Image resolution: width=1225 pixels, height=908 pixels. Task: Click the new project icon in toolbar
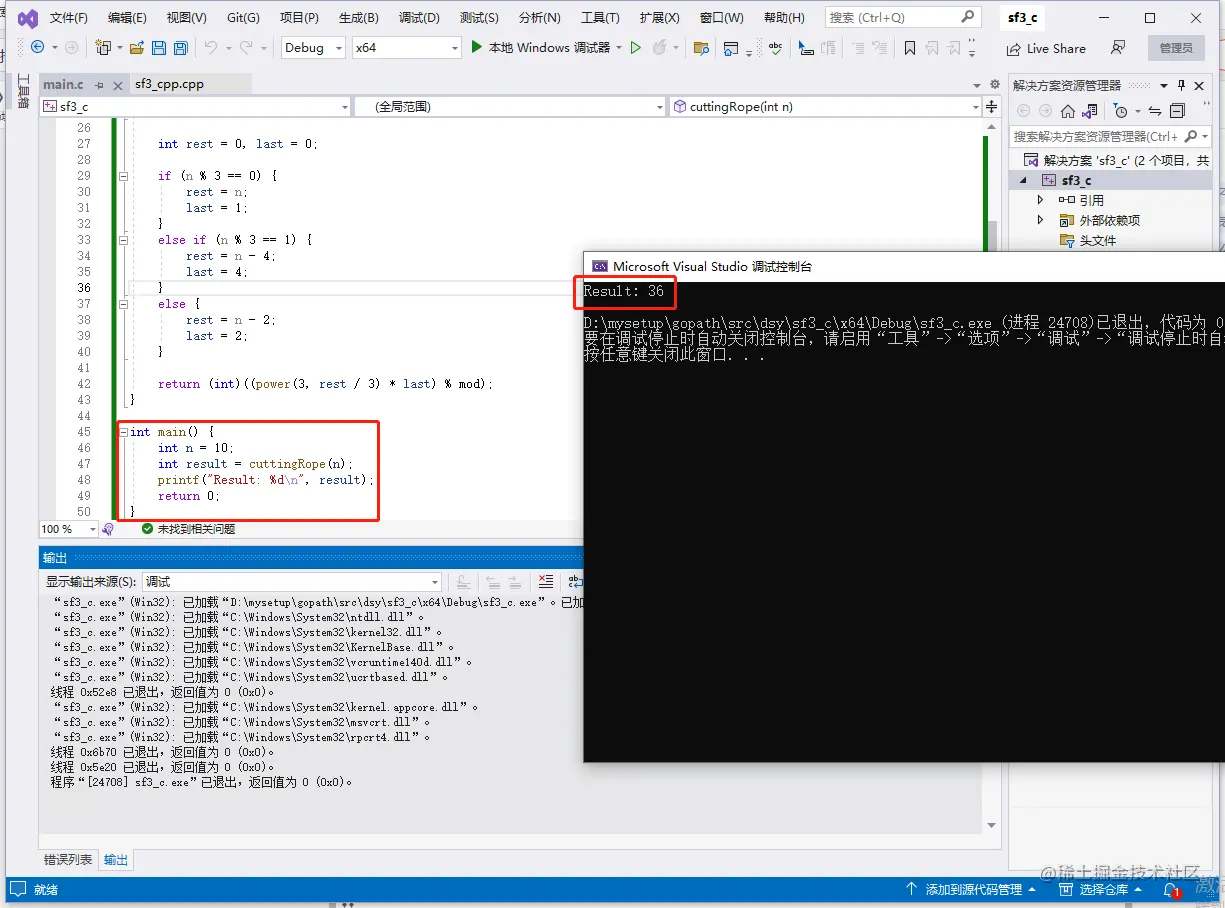click(102, 47)
